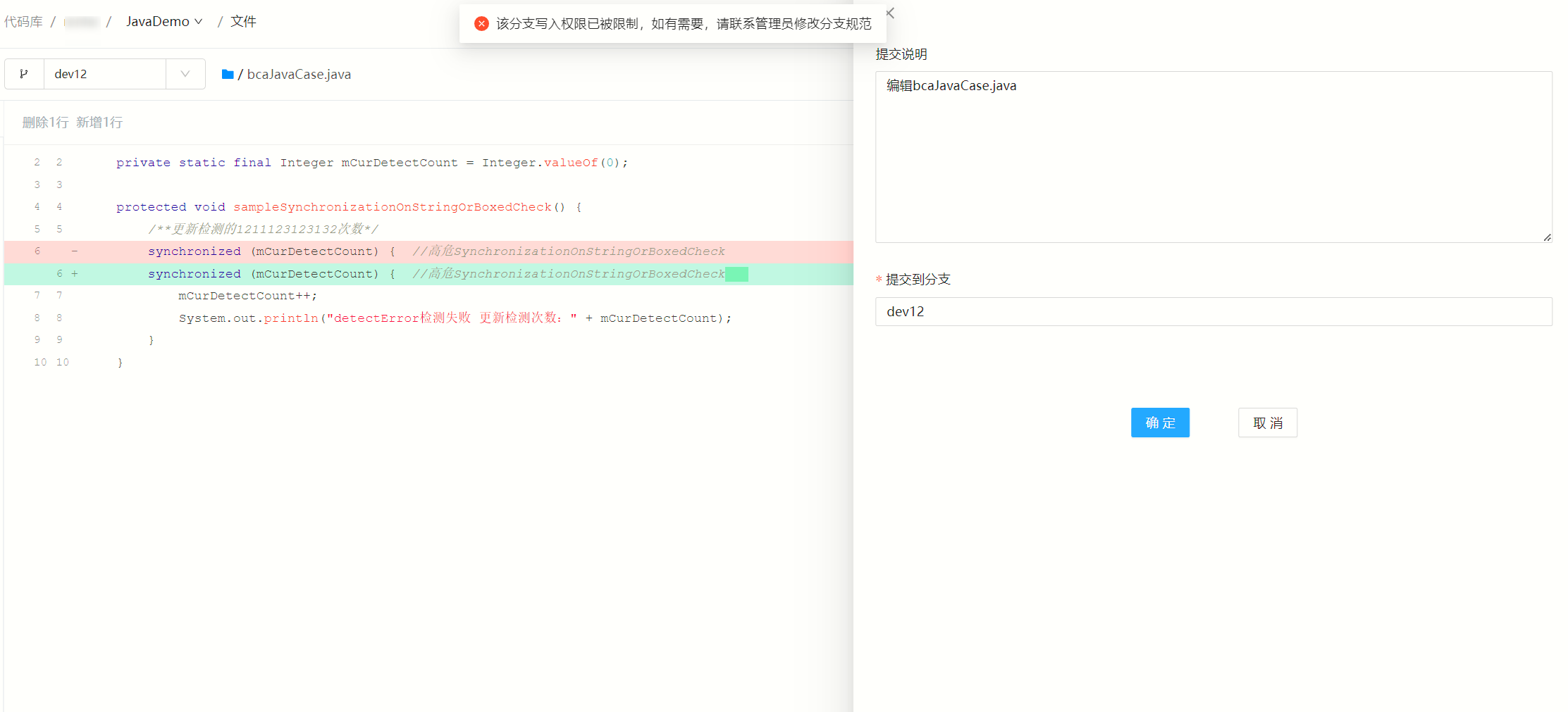The image size is (1568, 712).
Task: Select the added synchronized line in green
Action: click(x=428, y=274)
